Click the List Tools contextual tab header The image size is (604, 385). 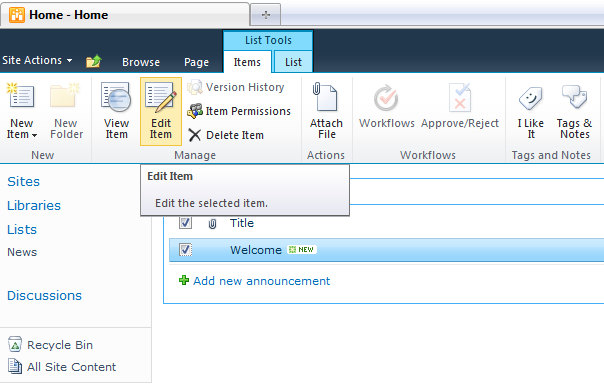pyautogui.click(x=268, y=40)
